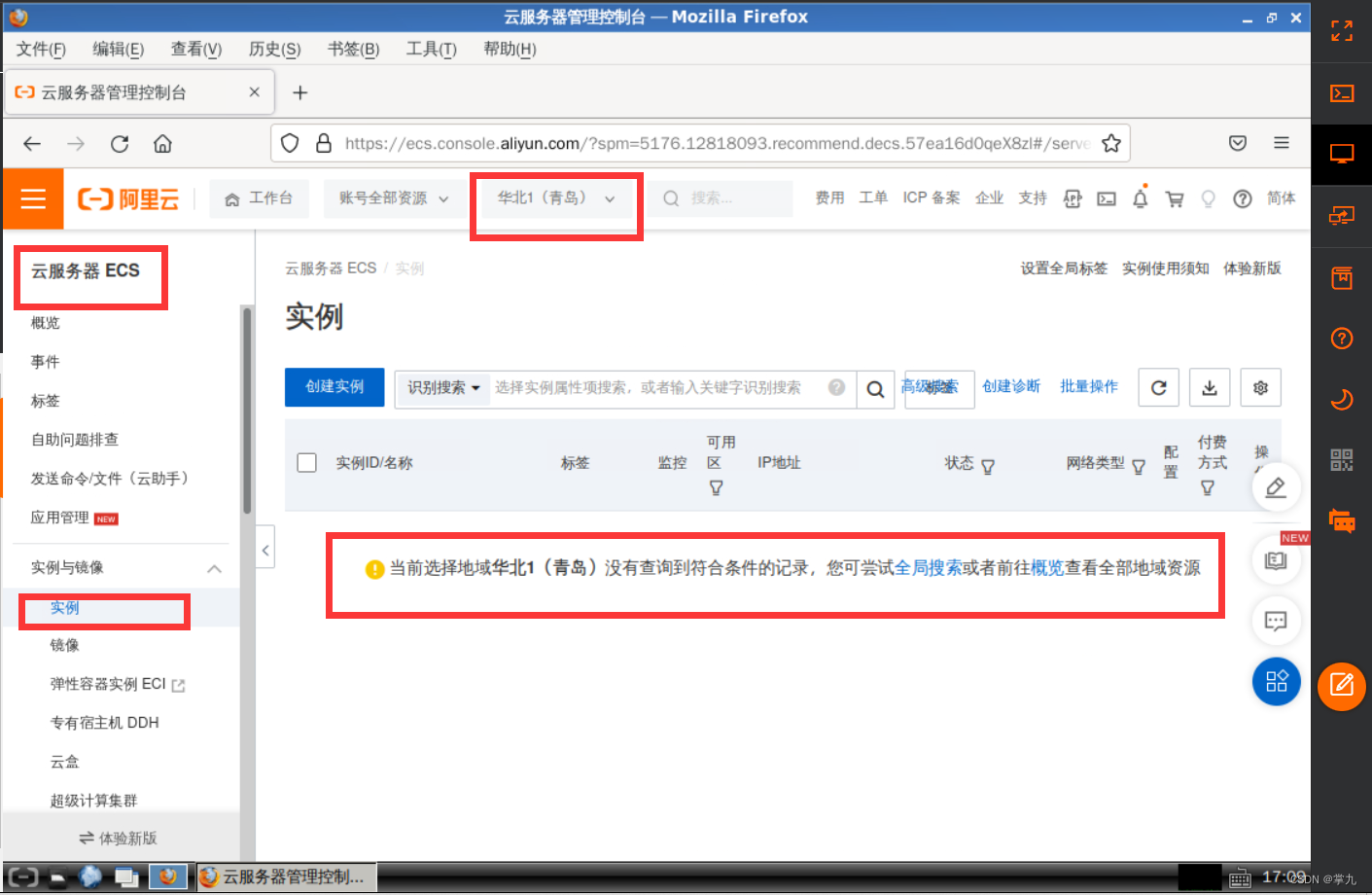
Task: Open the Firefox home page
Action: [x=162, y=144]
